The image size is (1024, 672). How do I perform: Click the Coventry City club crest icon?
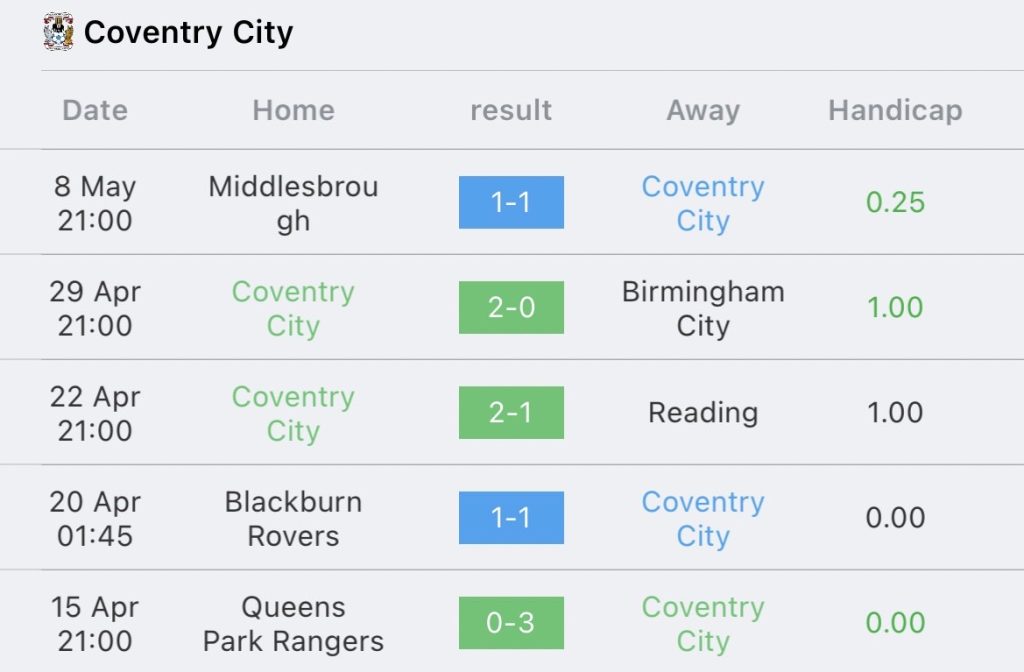coord(58,31)
